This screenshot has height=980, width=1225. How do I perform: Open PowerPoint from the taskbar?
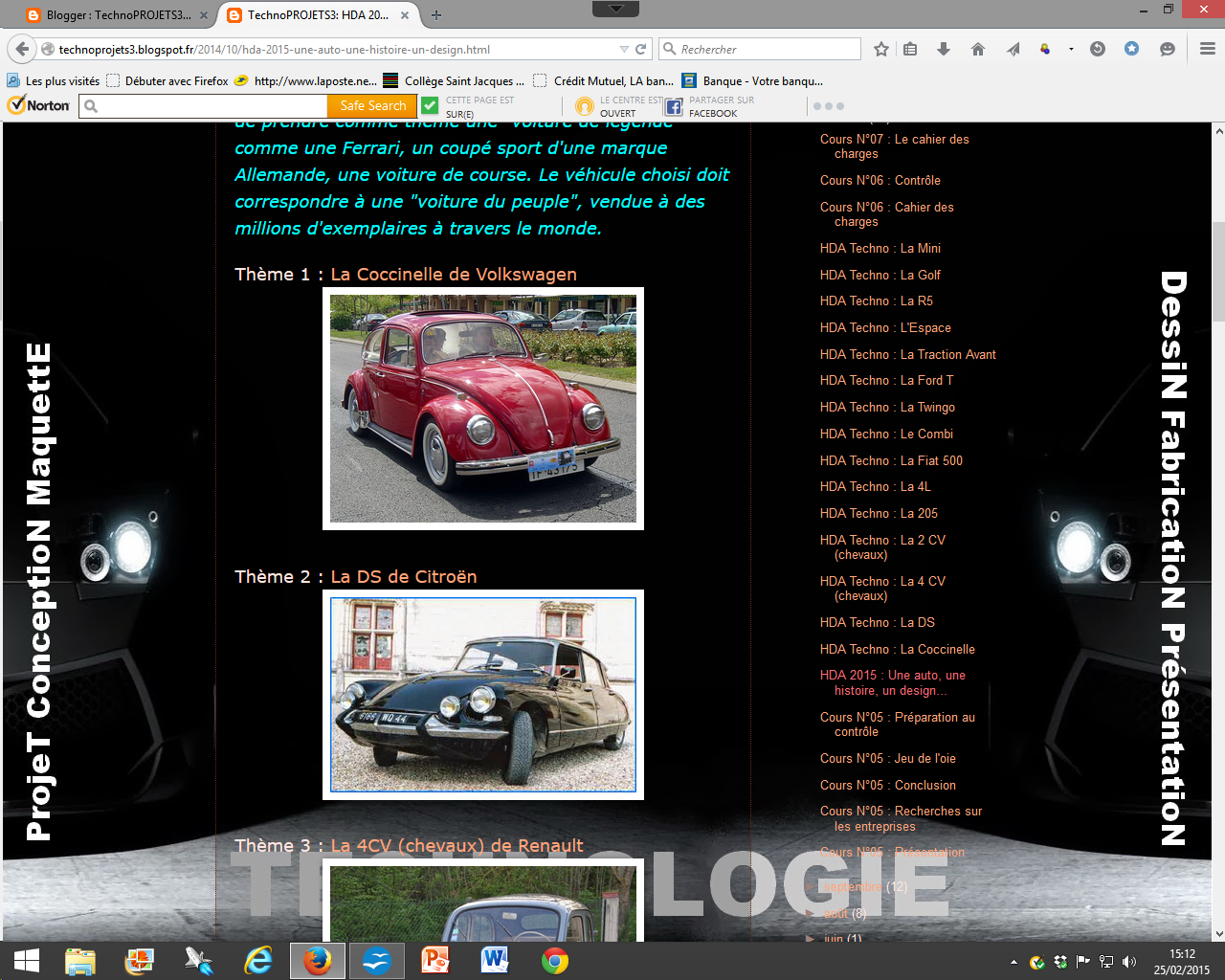435,961
